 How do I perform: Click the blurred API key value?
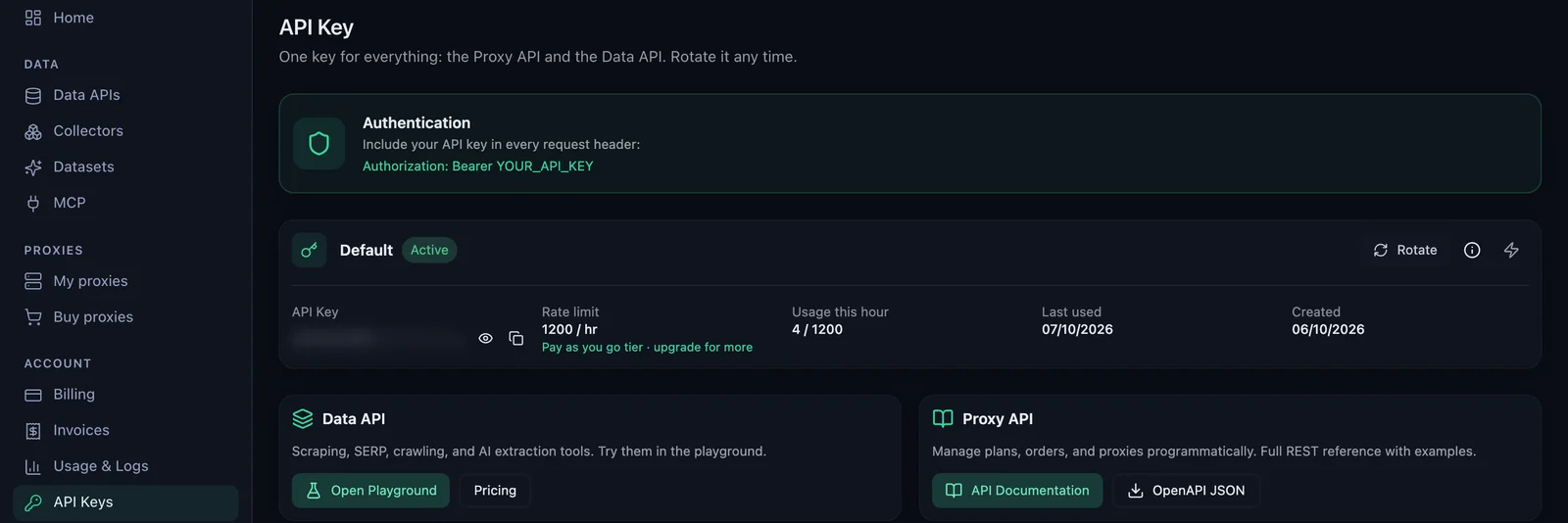tap(377, 339)
